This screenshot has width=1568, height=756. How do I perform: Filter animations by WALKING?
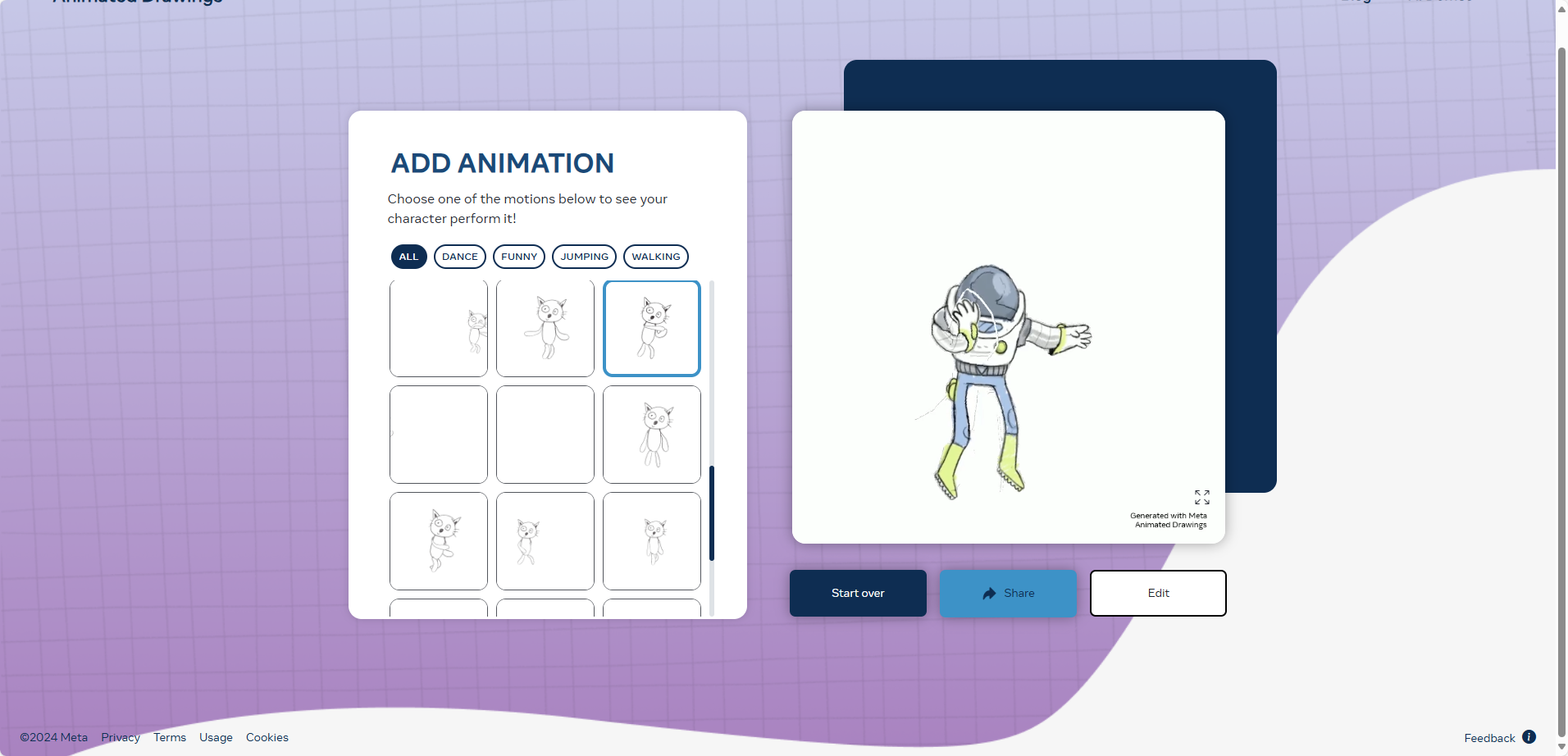[655, 257]
